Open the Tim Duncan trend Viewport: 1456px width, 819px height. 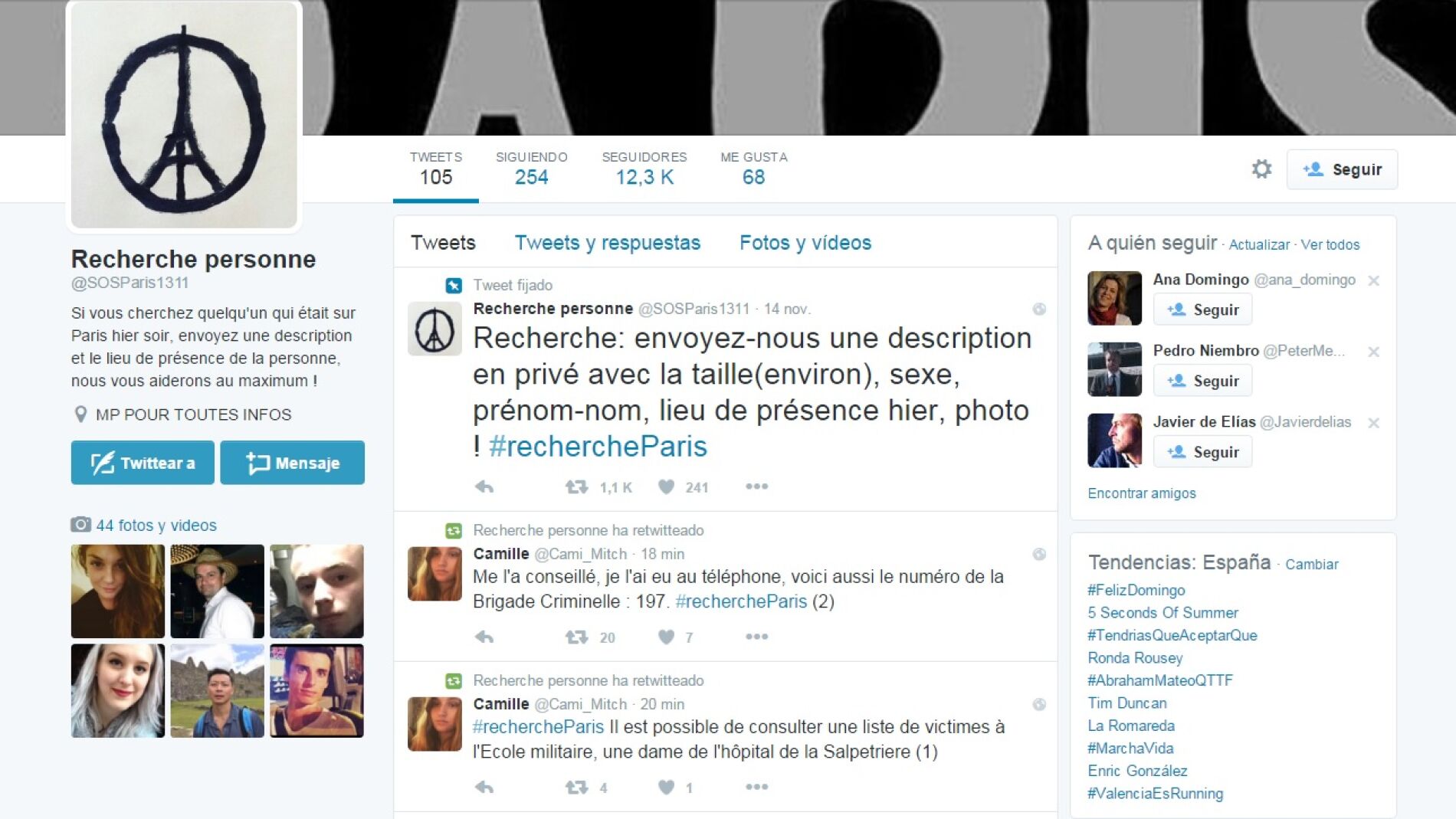pyautogui.click(x=1127, y=703)
